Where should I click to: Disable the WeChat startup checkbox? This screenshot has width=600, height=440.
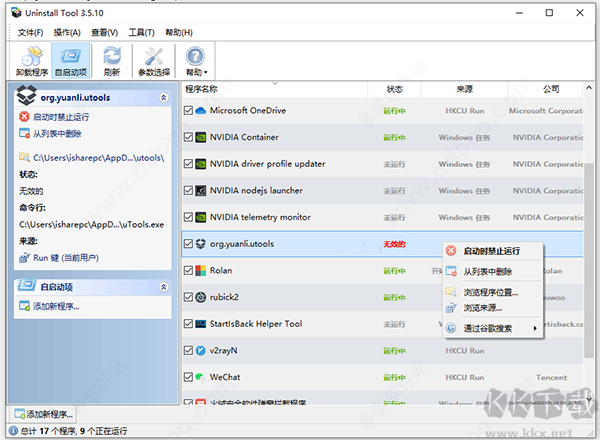(188, 377)
